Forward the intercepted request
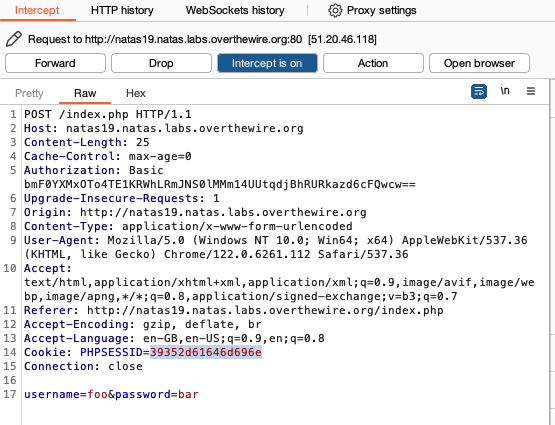 [55, 63]
